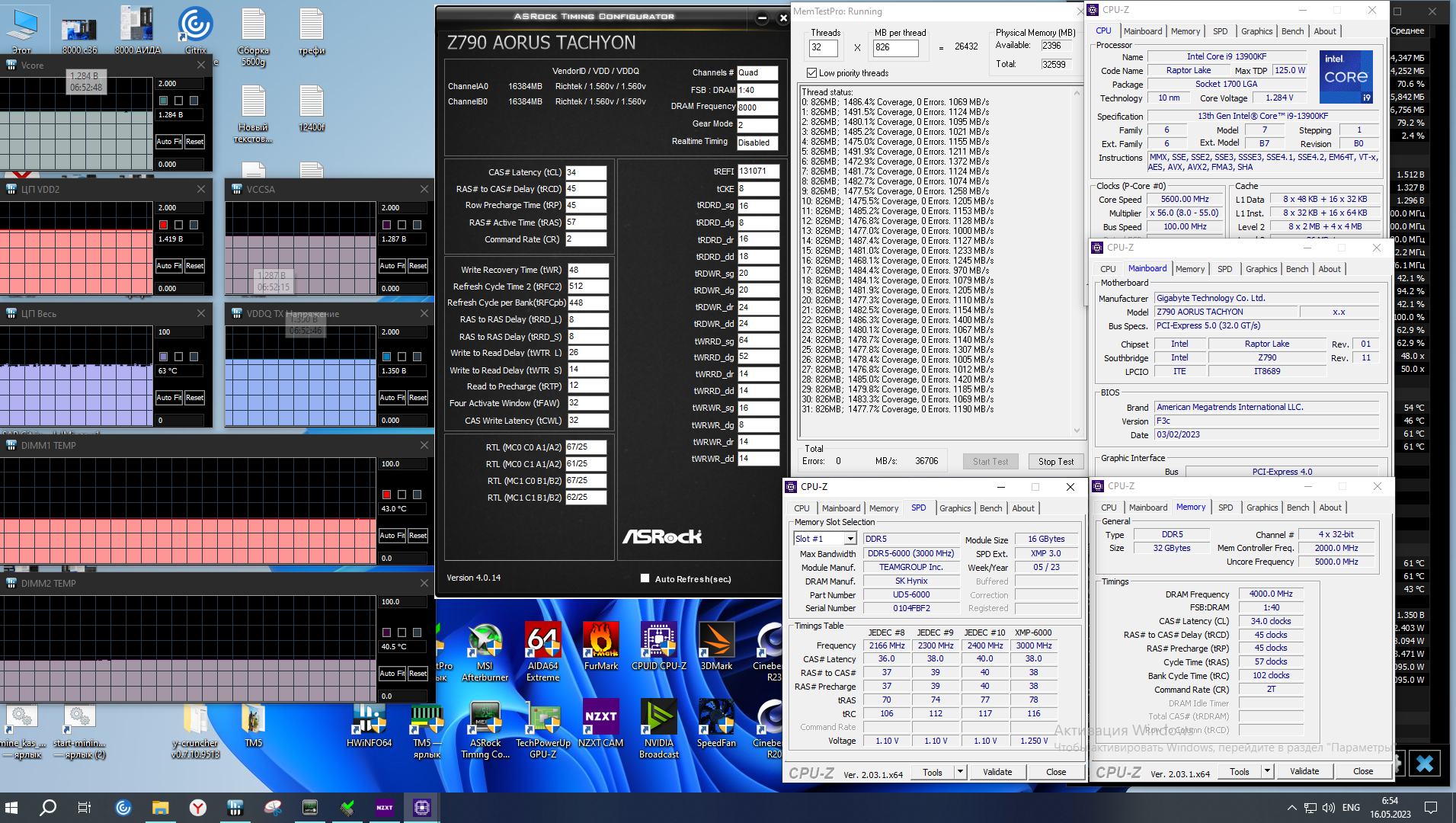Pick the red color swatch in DIMM1 TEMP graph
The height and width of the screenshot is (823, 1456).
tap(386, 495)
